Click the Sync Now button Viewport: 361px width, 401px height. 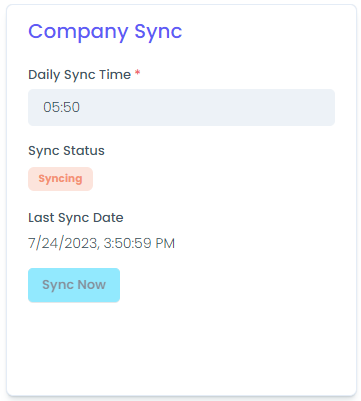pyautogui.click(x=74, y=285)
